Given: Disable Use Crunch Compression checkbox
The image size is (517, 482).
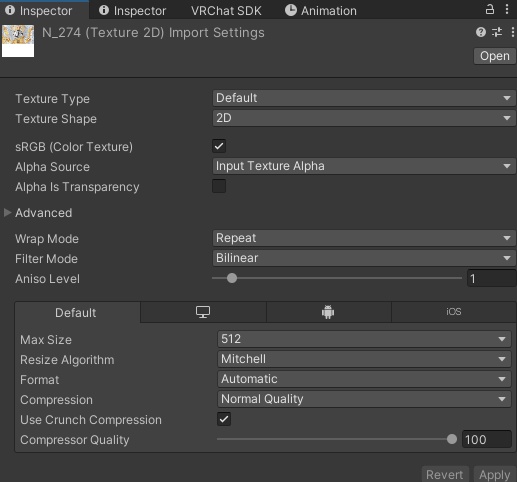Looking at the screenshot, I should (x=224, y=419).
